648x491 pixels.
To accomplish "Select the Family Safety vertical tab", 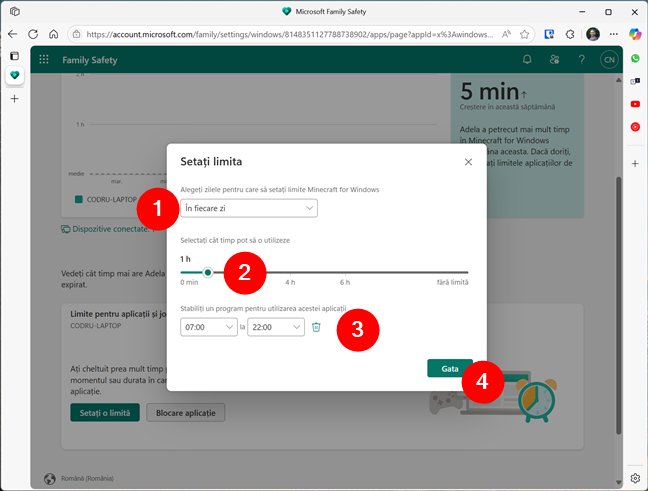I will coord(14,75).
